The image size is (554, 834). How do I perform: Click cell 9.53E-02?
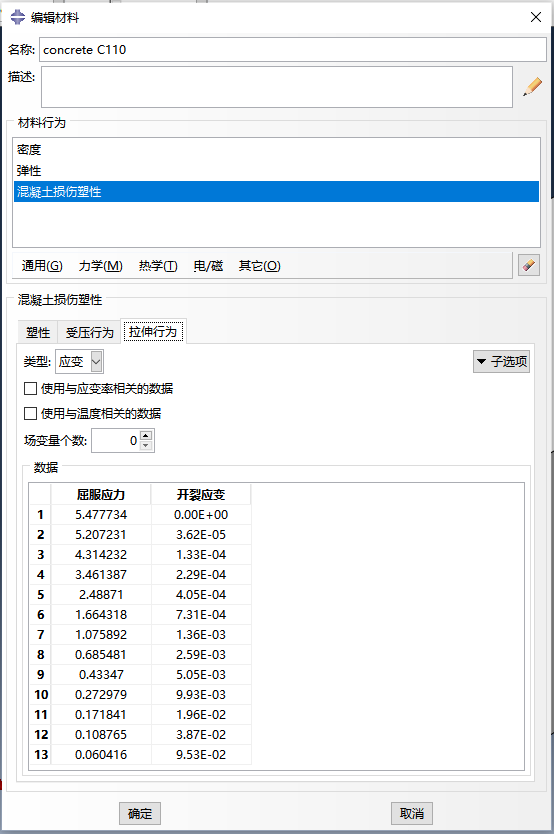coord(201,755)
